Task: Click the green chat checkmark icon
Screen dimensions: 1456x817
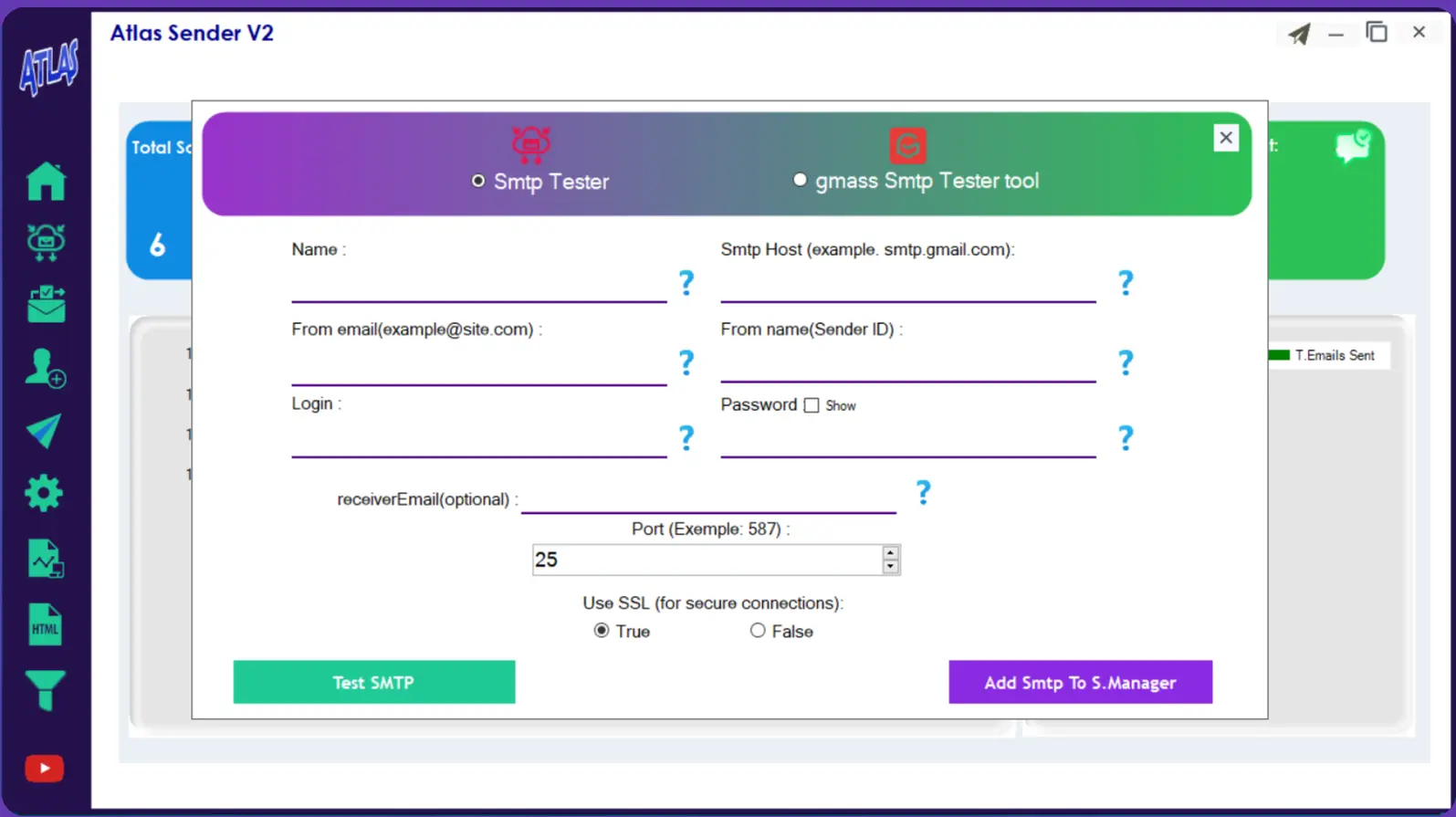Action: click(1353, 146)
